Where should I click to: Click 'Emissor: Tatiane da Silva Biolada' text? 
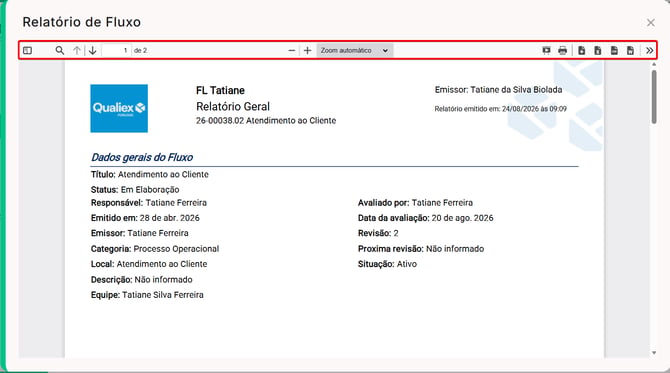pyautogui.click(x=498, y=90)
